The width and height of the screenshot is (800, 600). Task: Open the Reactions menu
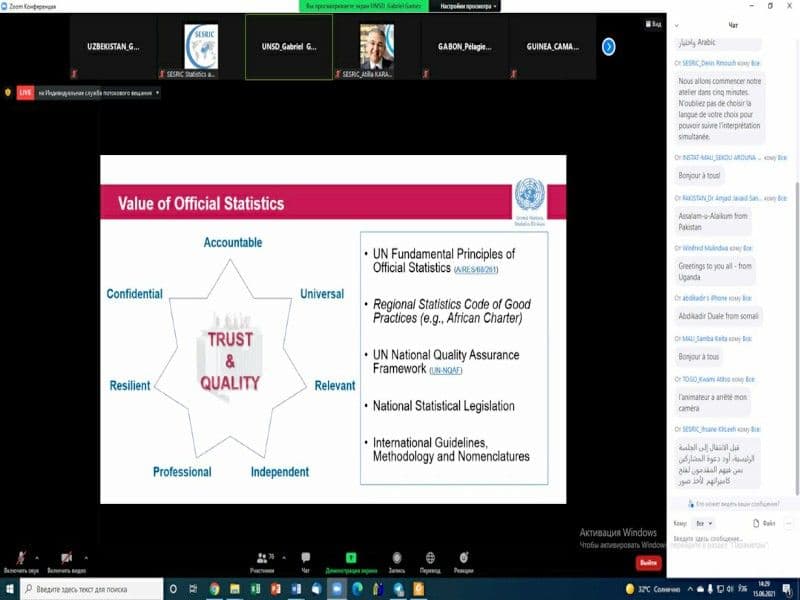tap(463, 558)
